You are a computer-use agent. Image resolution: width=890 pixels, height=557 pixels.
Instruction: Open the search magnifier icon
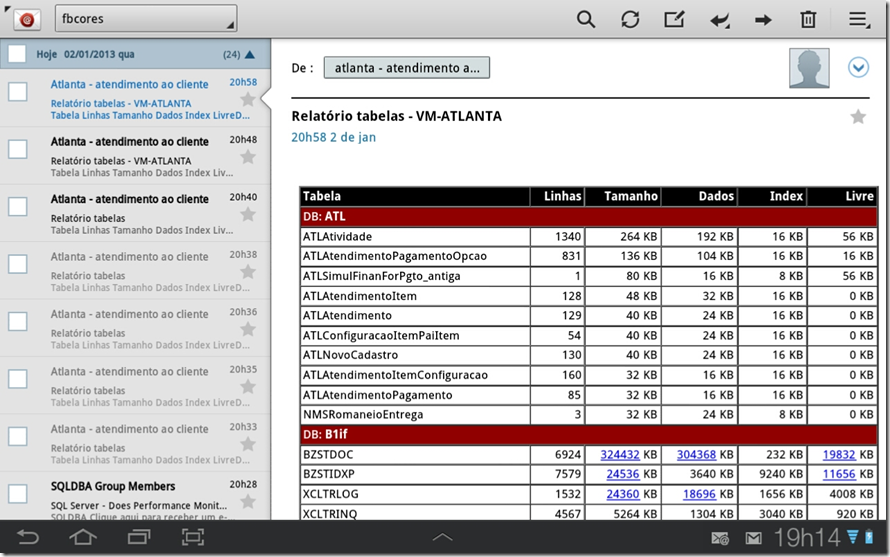coord(586,20)
